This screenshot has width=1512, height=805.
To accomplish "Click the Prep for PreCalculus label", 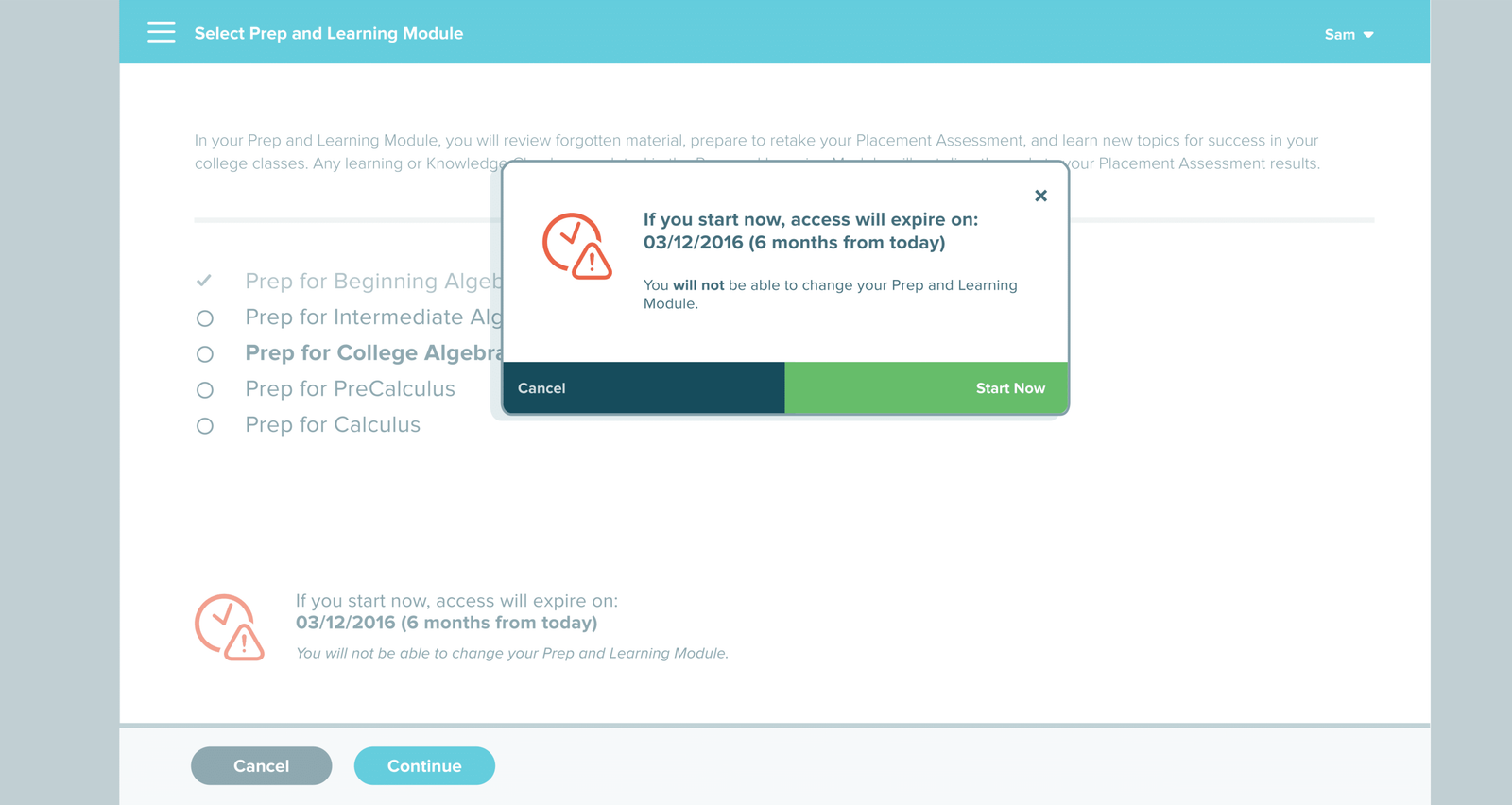I will [350, 389].
